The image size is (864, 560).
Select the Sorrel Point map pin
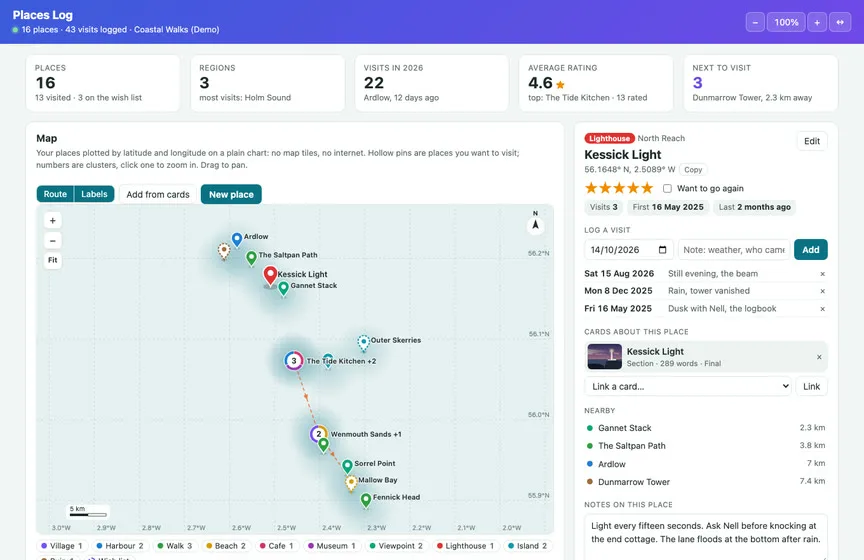[x=347, y=466]
